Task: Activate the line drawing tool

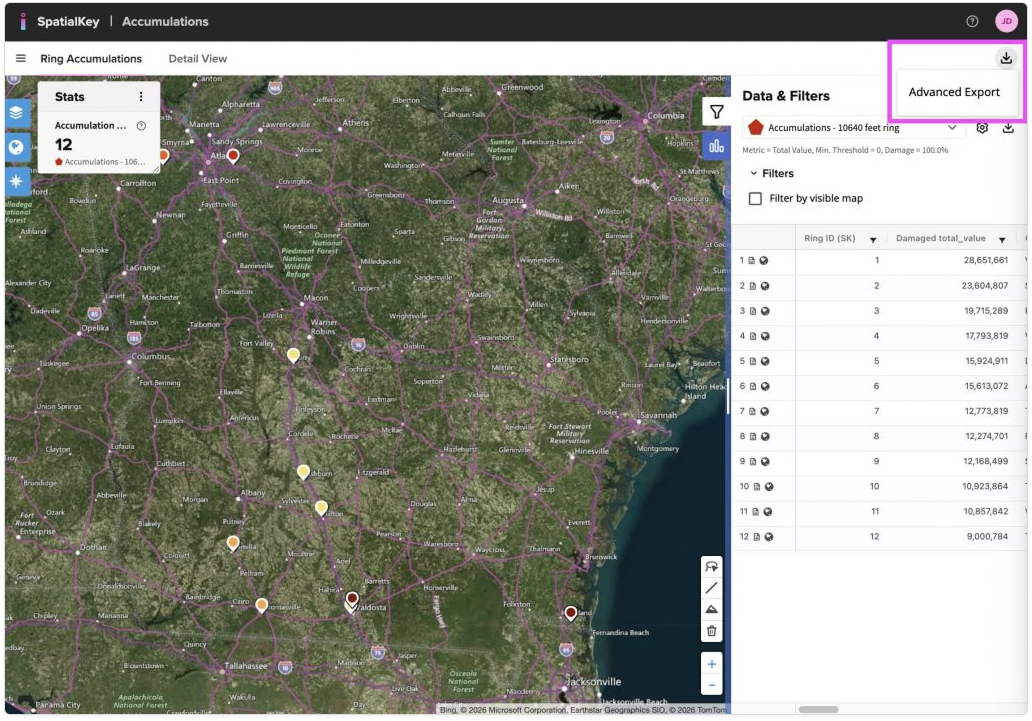Action: pyautogui.click(x=711, y=588)
